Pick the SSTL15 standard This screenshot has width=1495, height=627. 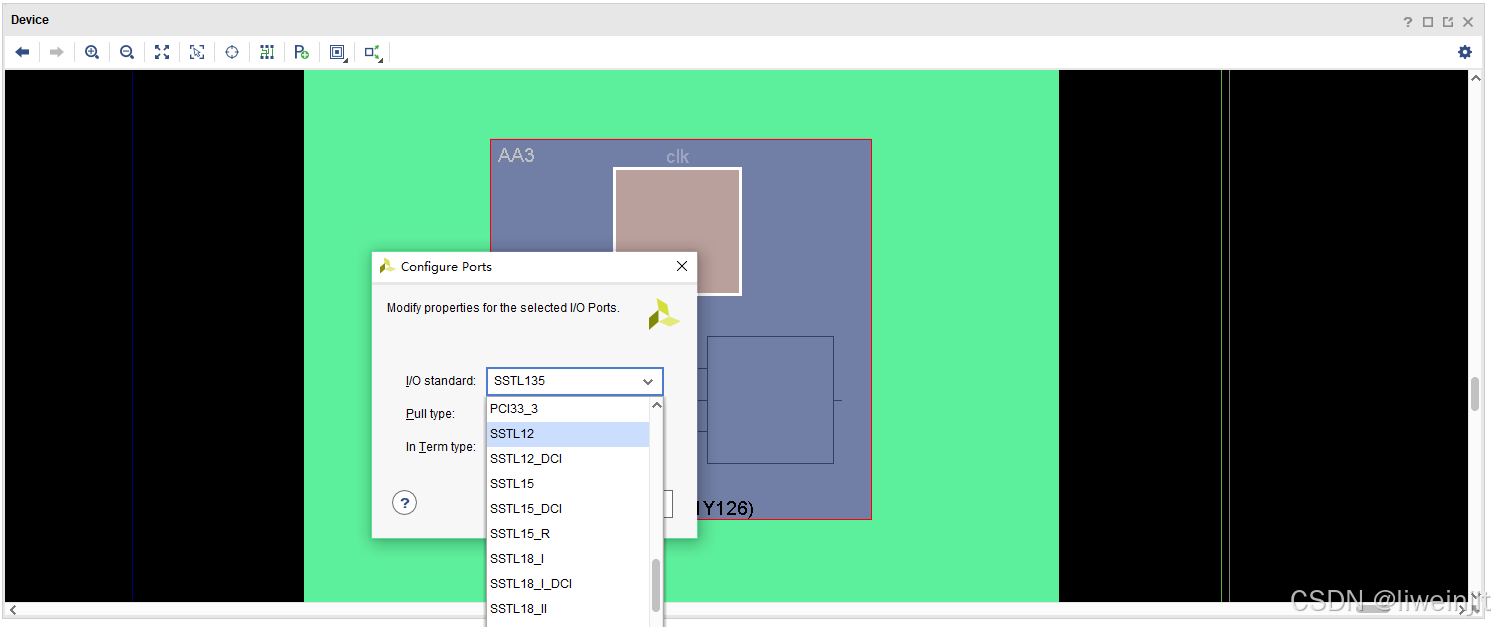pyautogui.click(x=568, y=484)
